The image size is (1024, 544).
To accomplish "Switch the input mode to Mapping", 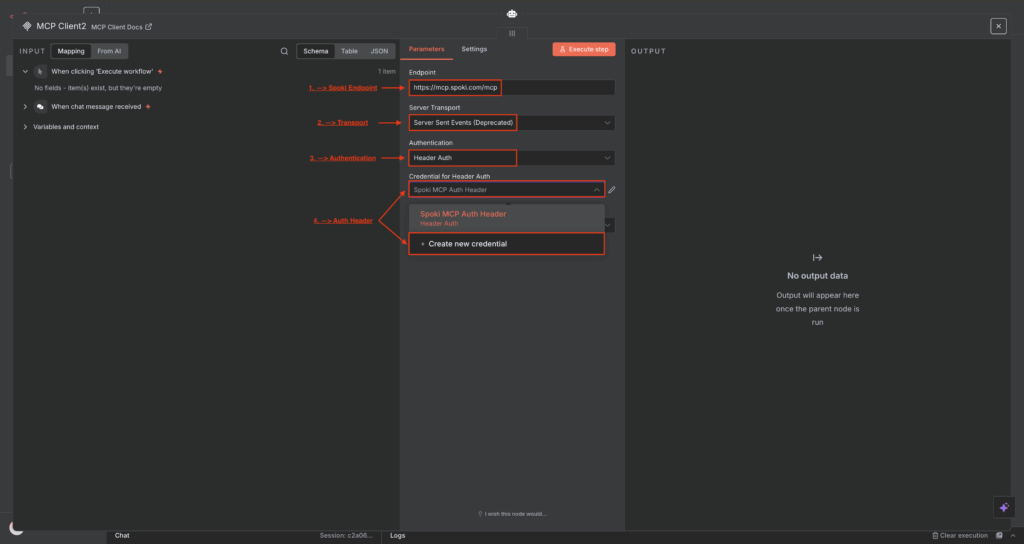I will tap(71, 51).
